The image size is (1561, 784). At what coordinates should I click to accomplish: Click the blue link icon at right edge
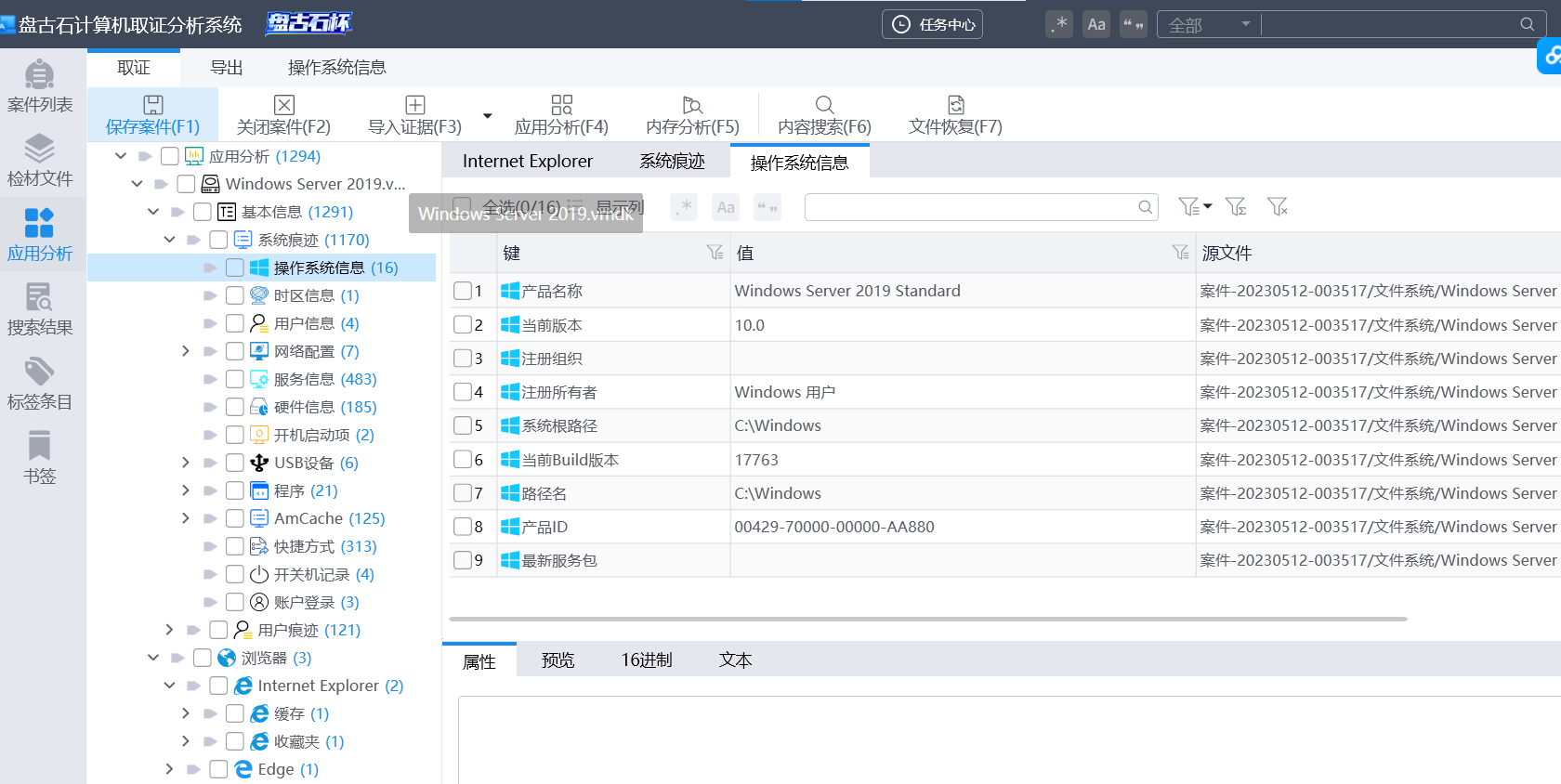point(1550,56)
